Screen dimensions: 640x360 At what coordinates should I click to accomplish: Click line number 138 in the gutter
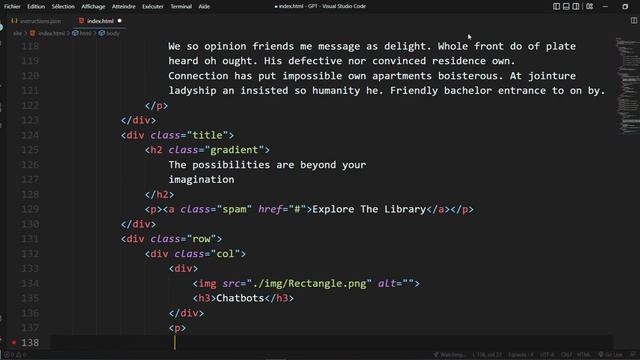tap(30, 342)
